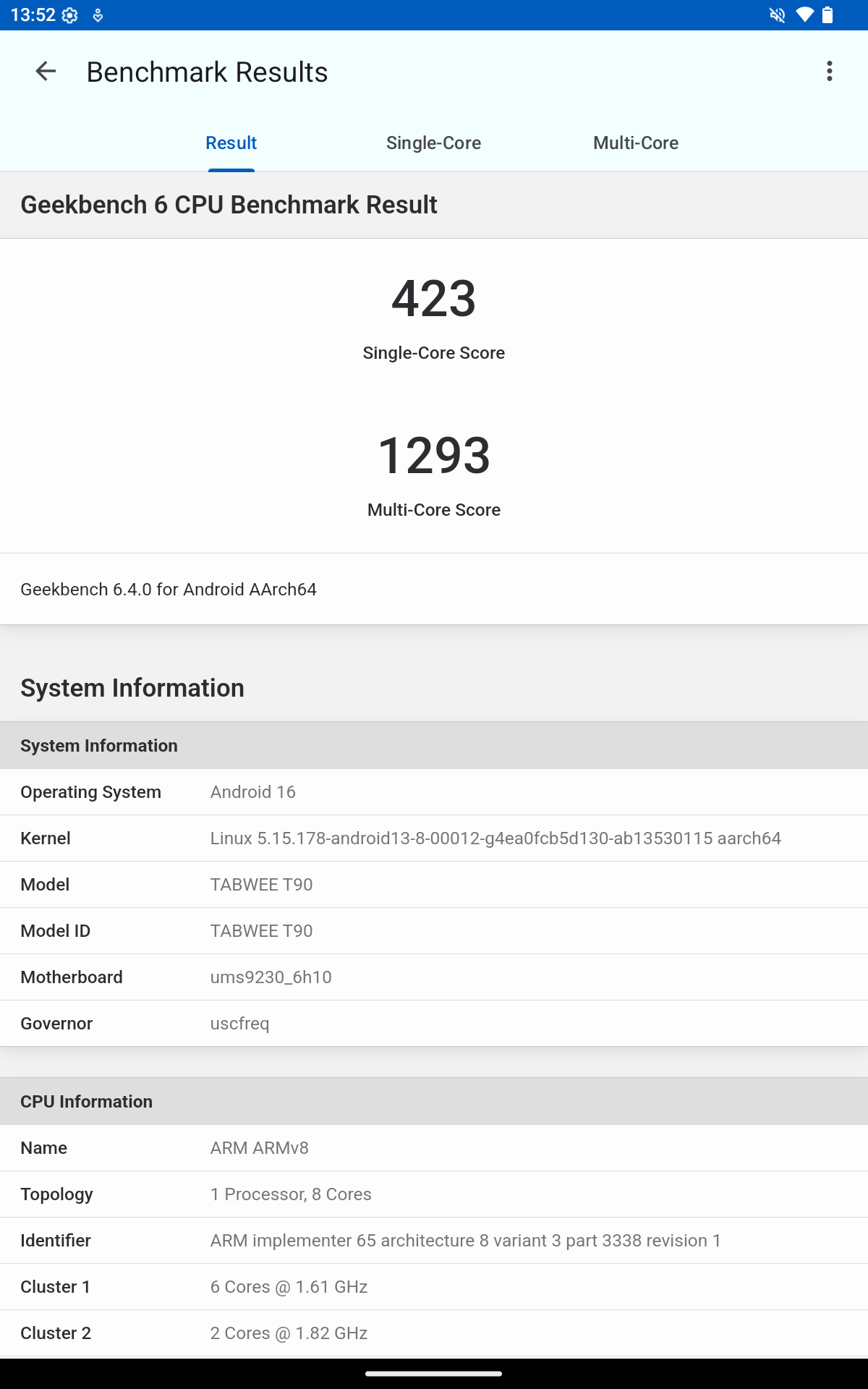Tap the Wi-Fi status icon
Viewport: 868px width, 1389px height.
(804, 15)
